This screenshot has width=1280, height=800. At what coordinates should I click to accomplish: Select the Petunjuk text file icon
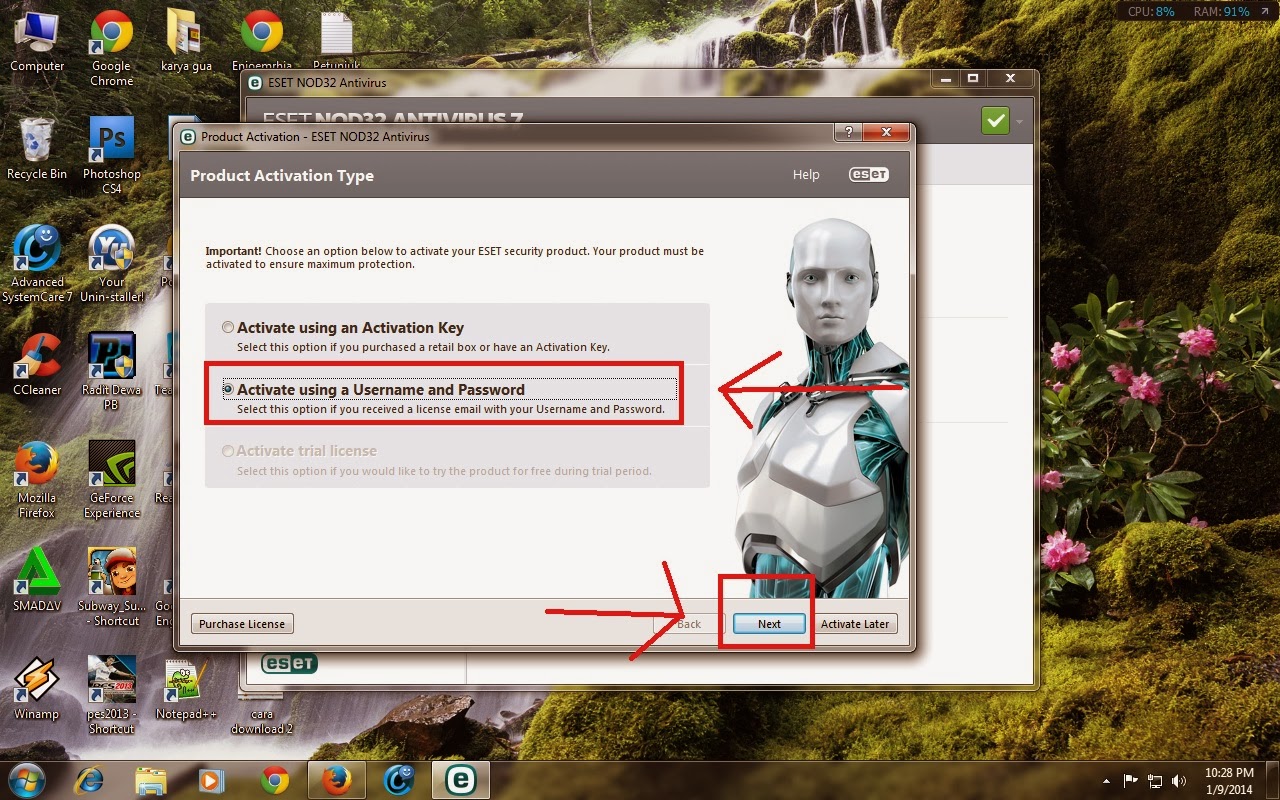(336, 42)
